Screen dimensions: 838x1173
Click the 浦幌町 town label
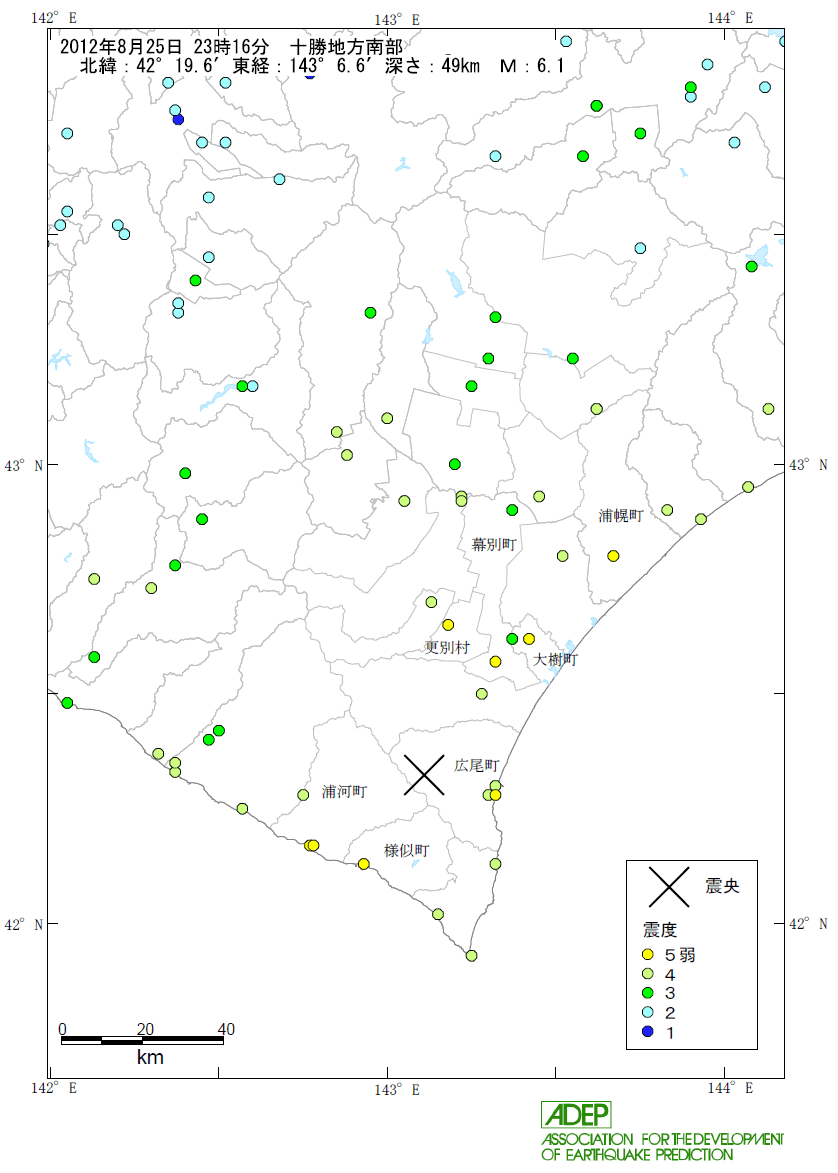[x=621, y=516]
